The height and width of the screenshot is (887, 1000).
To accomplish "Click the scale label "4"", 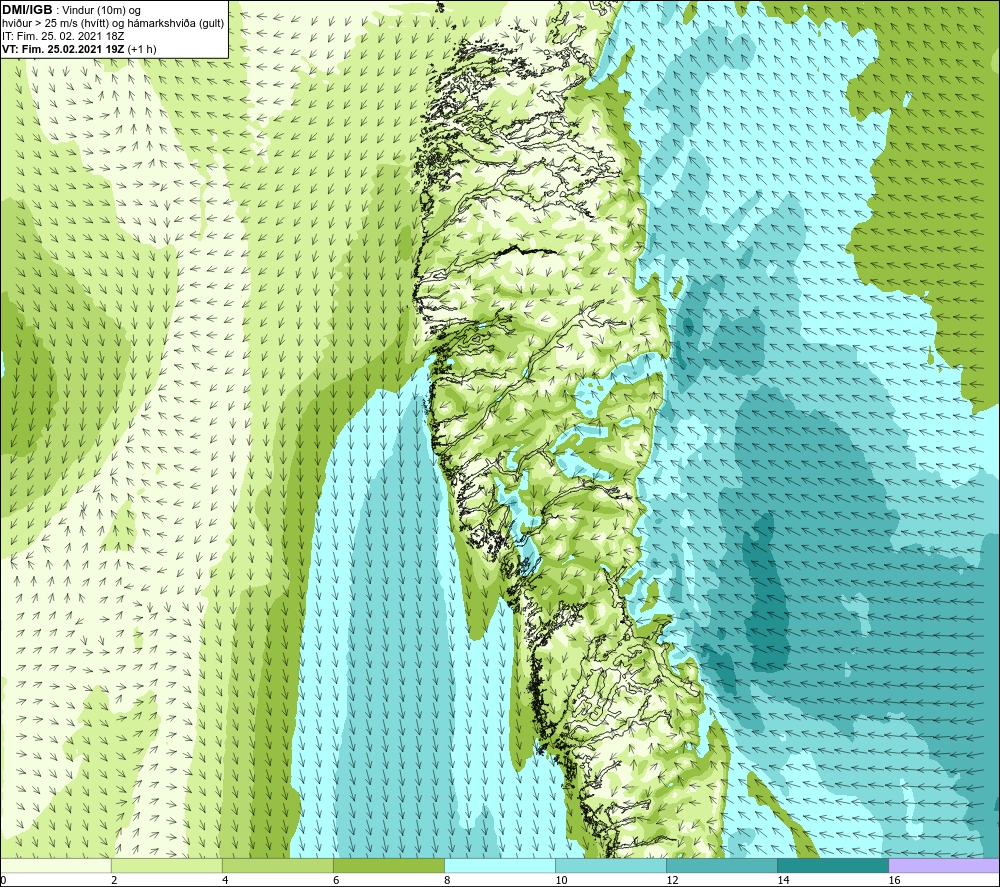I will (x=224, y=881).
